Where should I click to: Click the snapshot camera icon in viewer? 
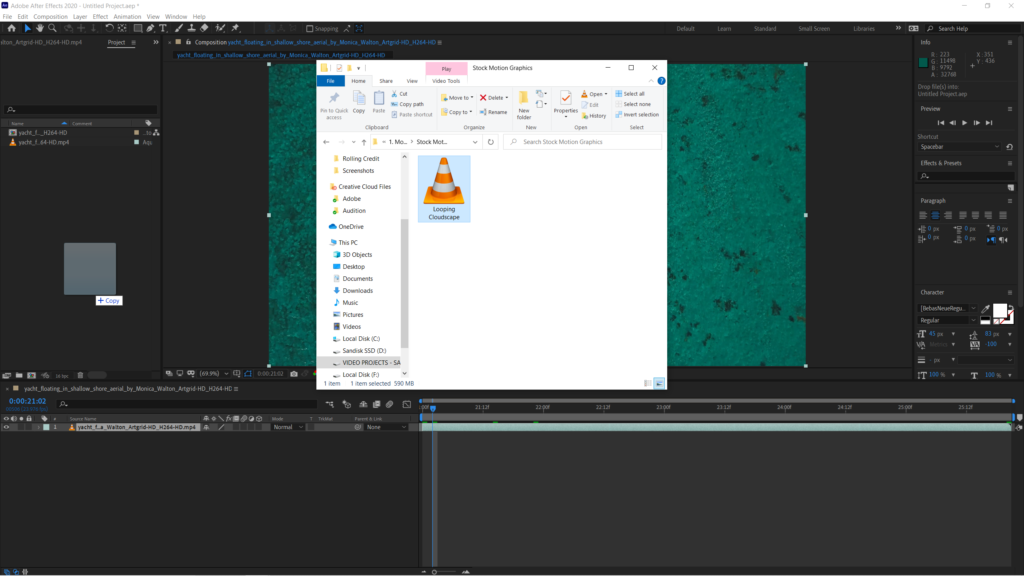click(x=294, y=373)
